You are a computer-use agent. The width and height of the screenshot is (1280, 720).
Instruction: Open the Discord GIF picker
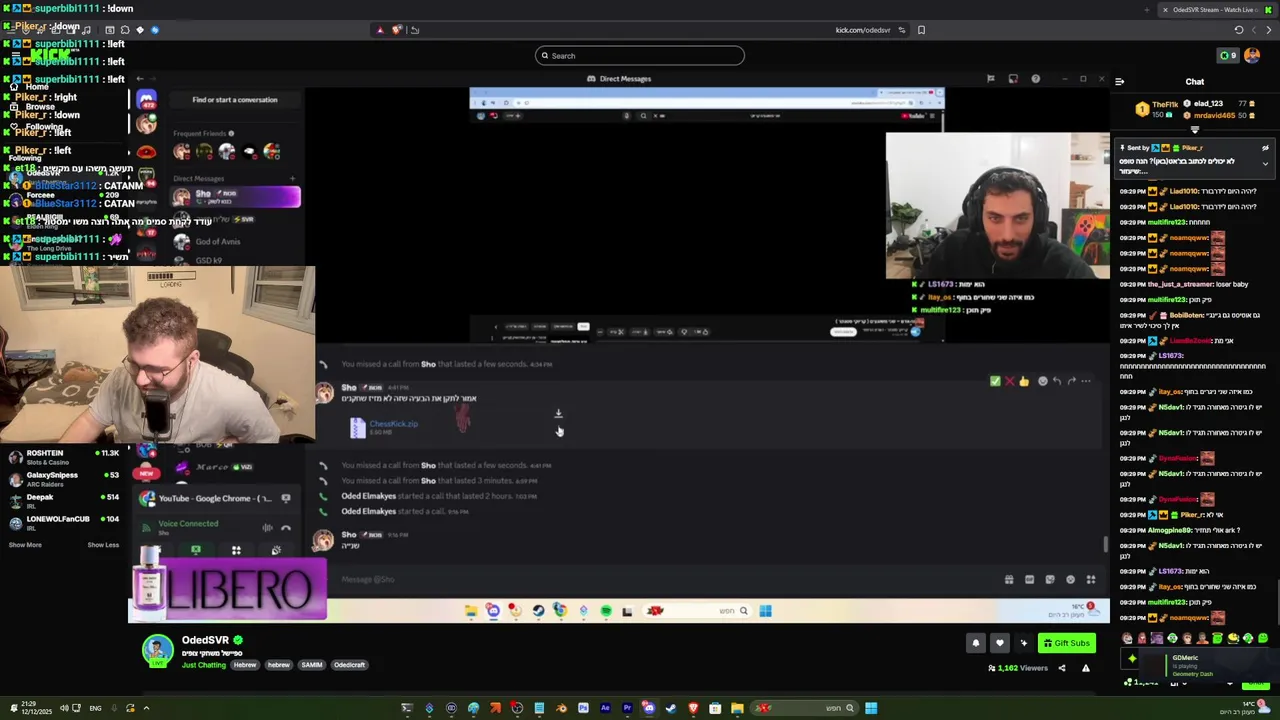1029,579
